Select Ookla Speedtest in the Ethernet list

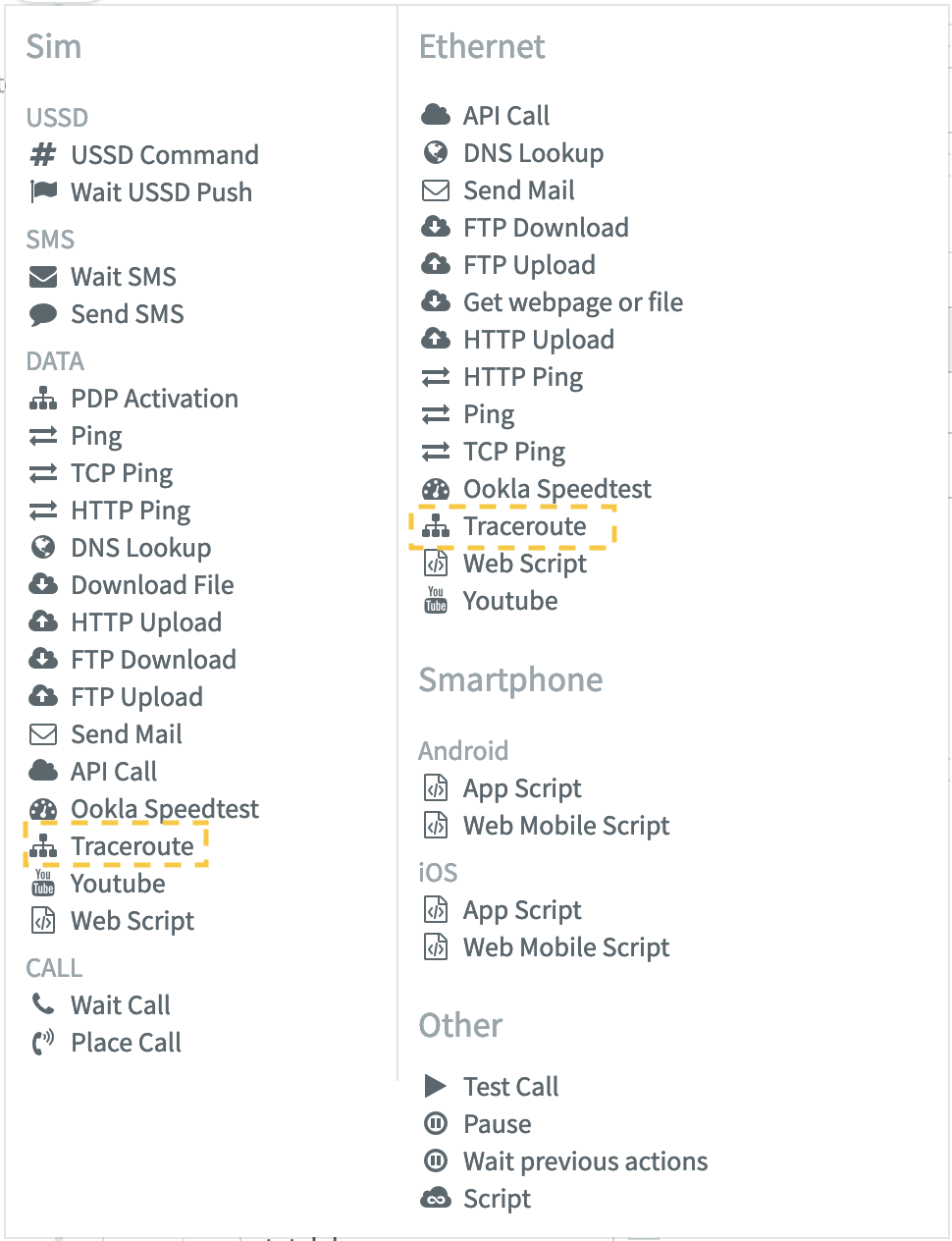point(556,489)
